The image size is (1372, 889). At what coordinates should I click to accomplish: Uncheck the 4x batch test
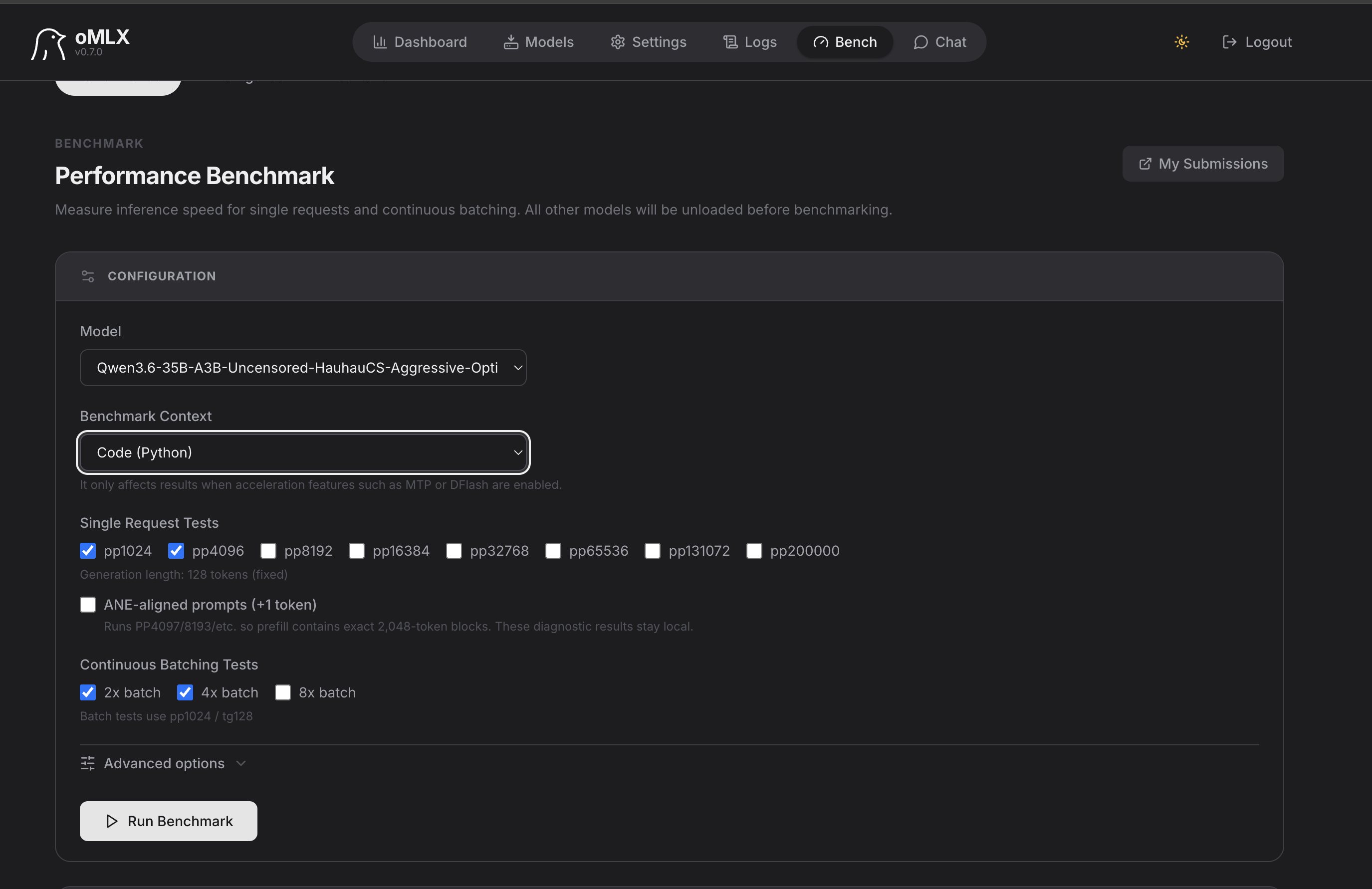click(x=185, y=692)
